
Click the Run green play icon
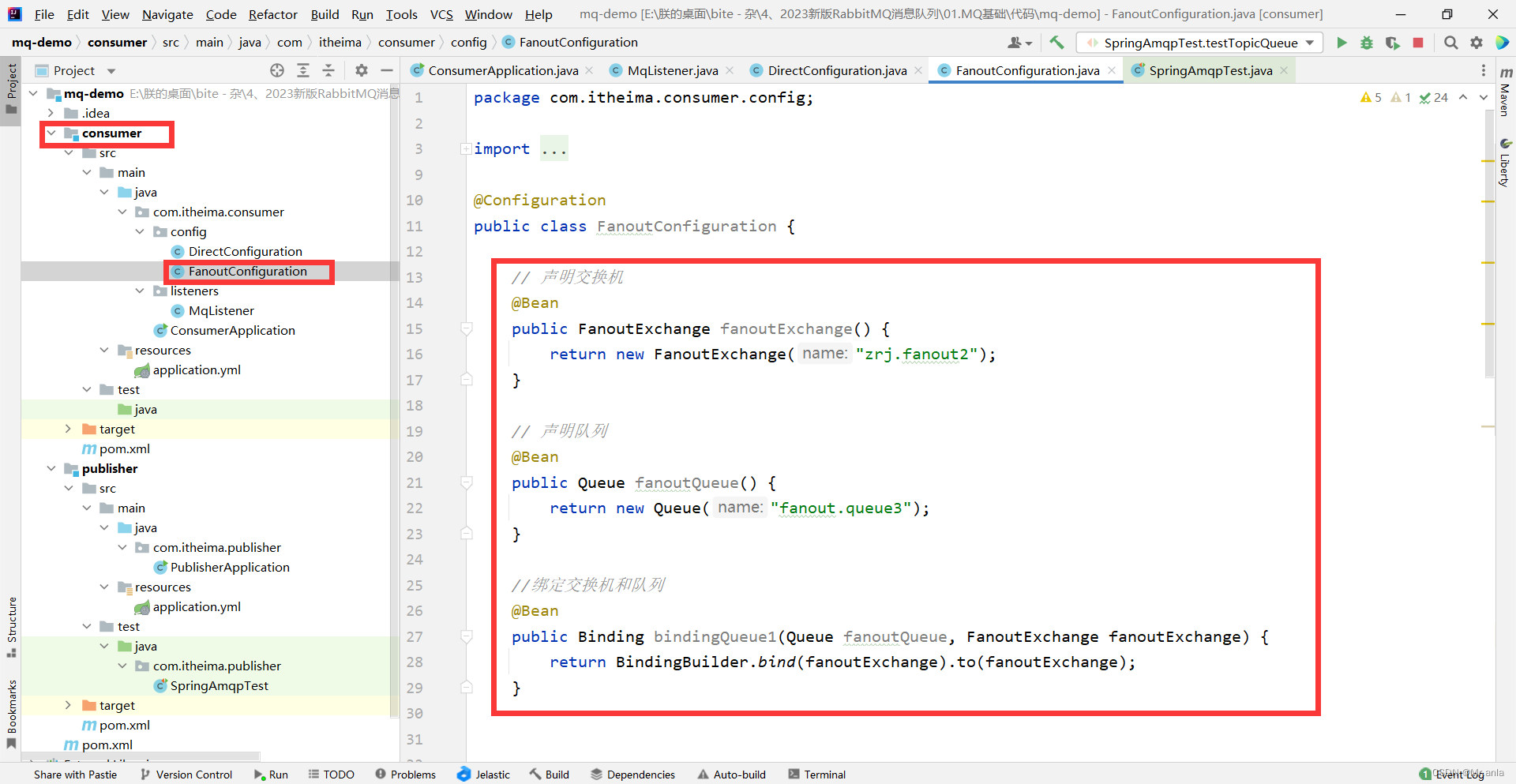point(1342,43)
